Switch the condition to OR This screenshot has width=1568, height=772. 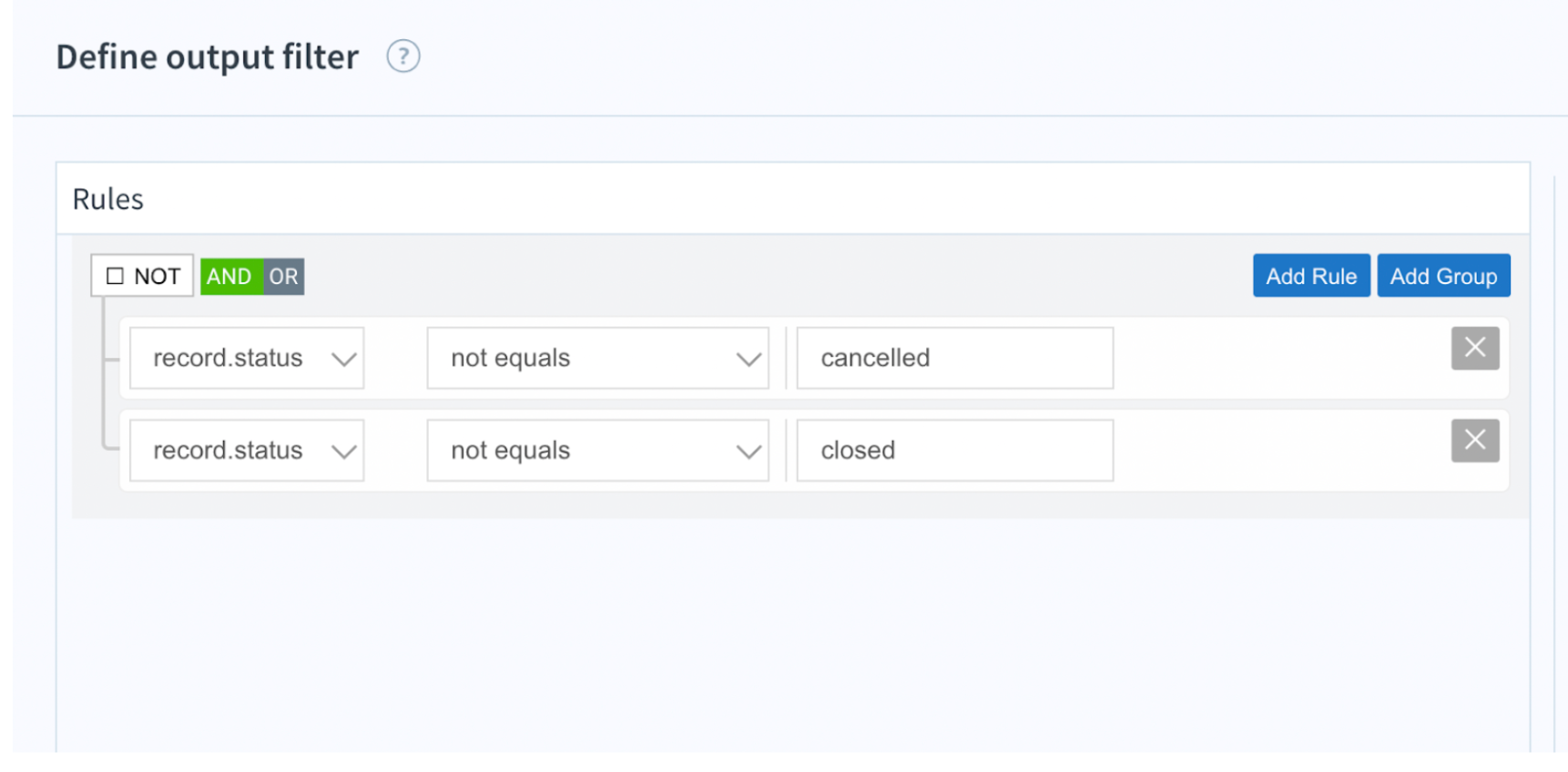[284, 276]
